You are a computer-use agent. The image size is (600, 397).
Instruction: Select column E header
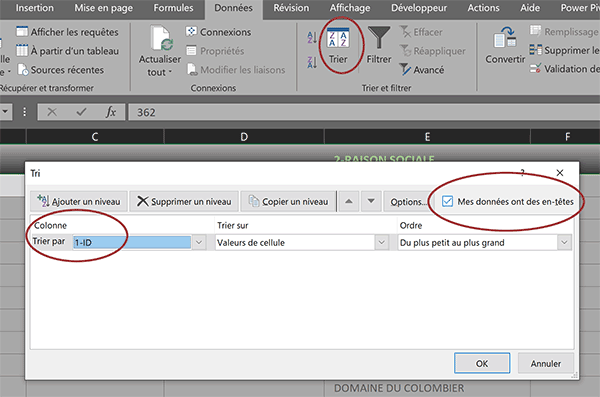[x=427, y=137]
